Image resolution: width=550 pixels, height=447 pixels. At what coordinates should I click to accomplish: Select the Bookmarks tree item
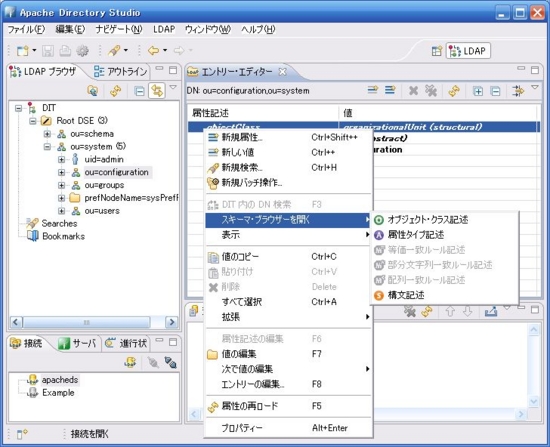point(63,236)
